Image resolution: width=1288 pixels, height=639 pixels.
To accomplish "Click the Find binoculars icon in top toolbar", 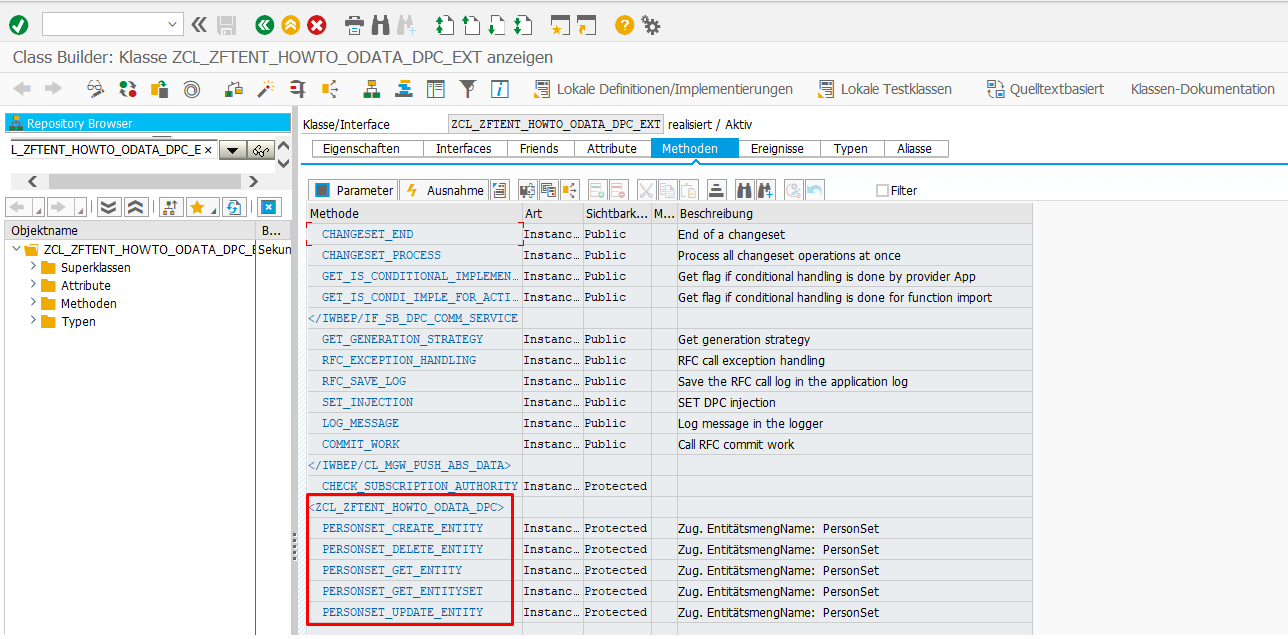I will (x=380, y=25).
